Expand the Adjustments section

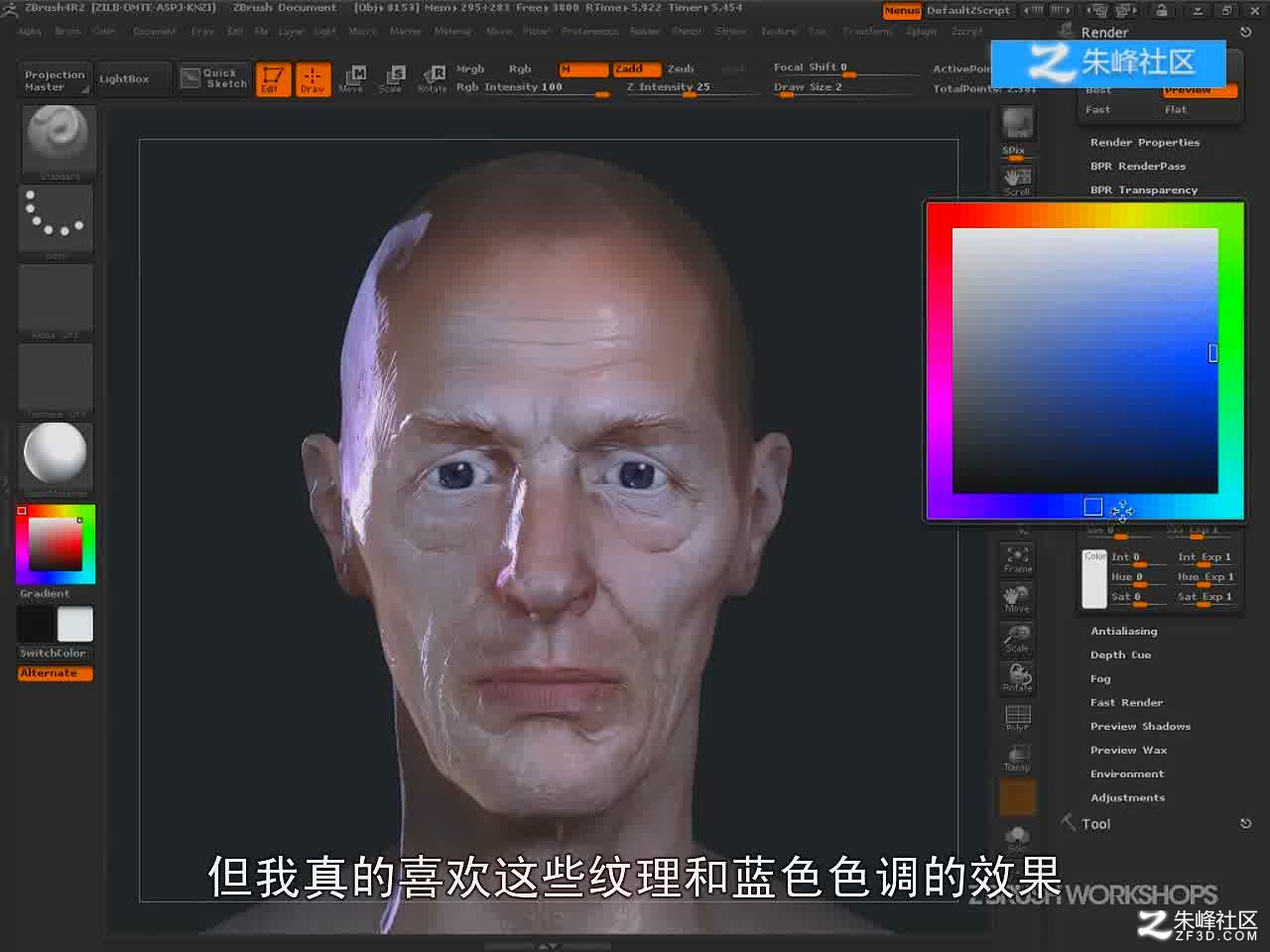click(1128, 798)
